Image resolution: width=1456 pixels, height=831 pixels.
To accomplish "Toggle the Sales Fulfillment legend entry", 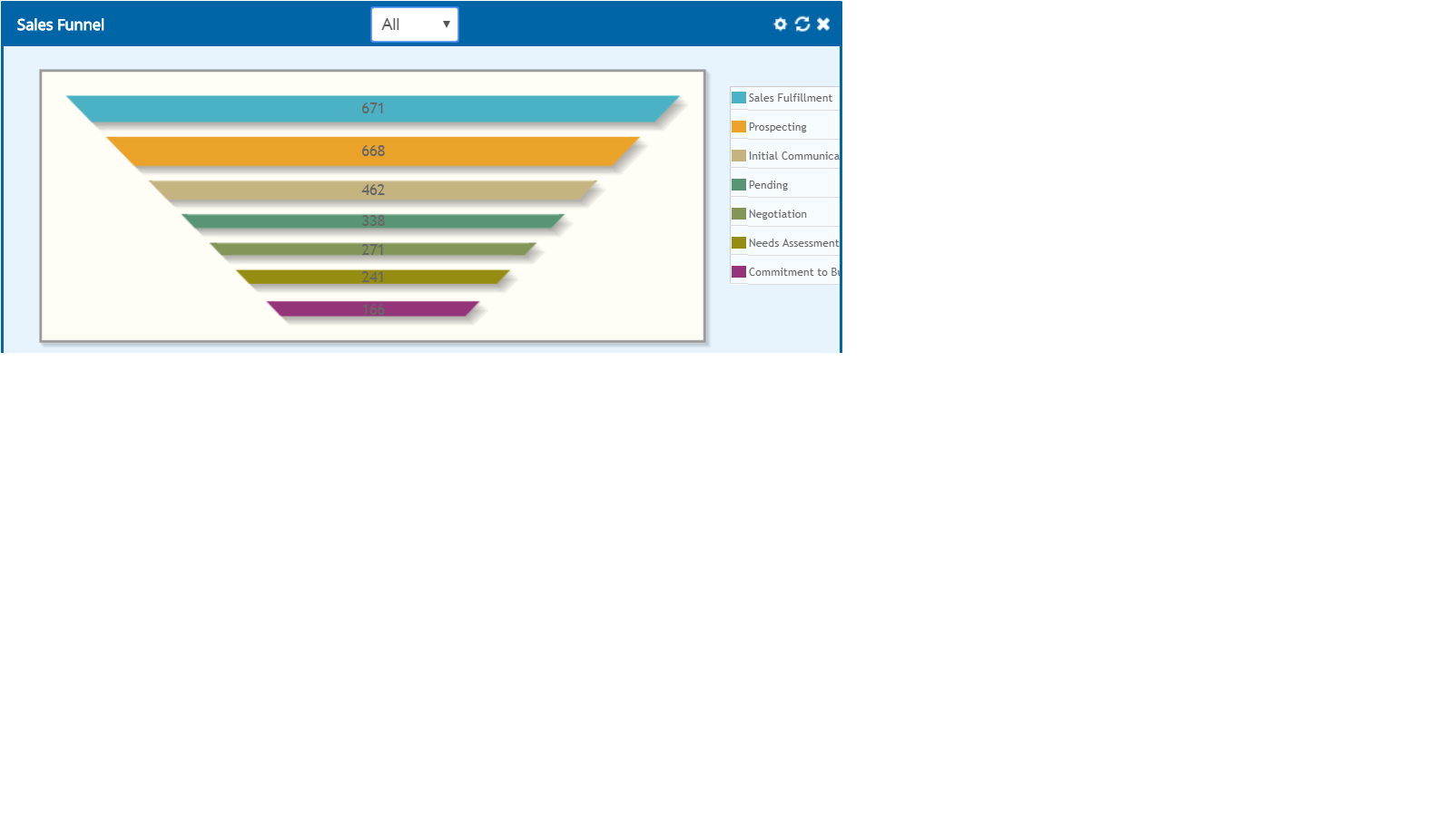I will coord(789,97).
